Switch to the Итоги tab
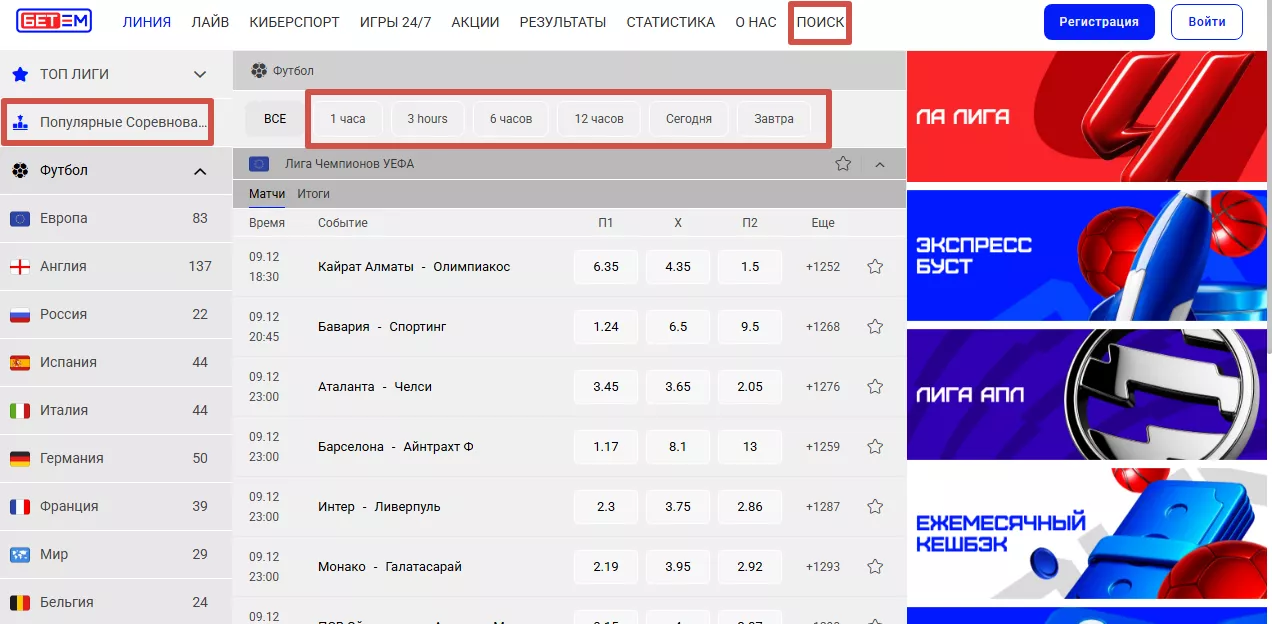The width and height of the screenshot is (1272, 624). click(x=314, y=193)
